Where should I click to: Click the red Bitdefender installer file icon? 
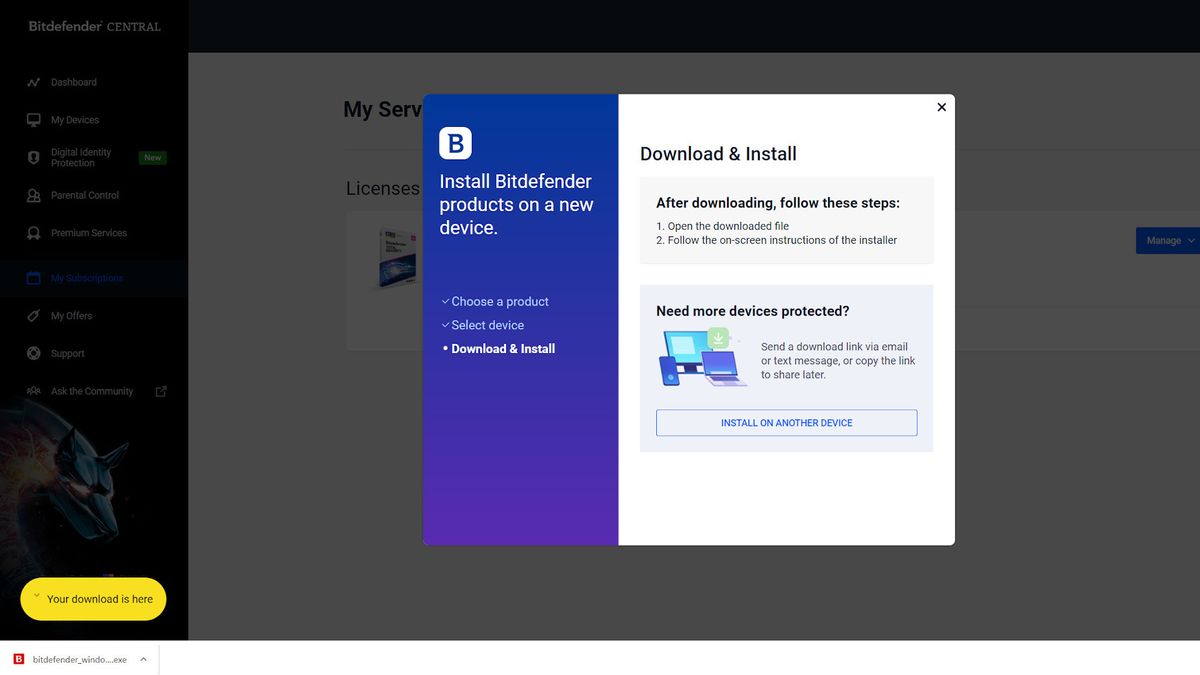click(18, 659)
